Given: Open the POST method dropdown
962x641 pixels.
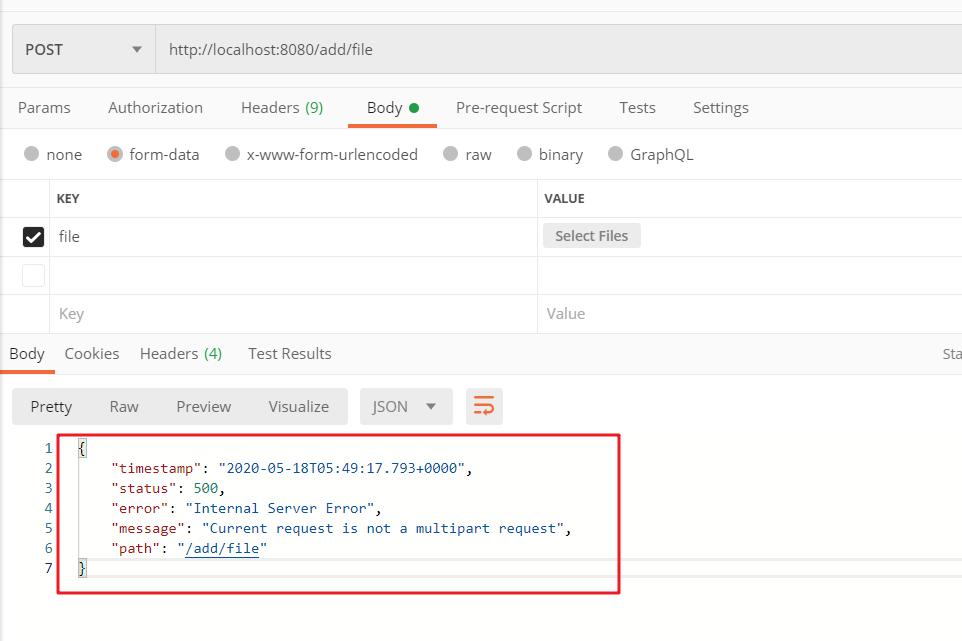Looking at the screenshot, I should pos(83,49).
